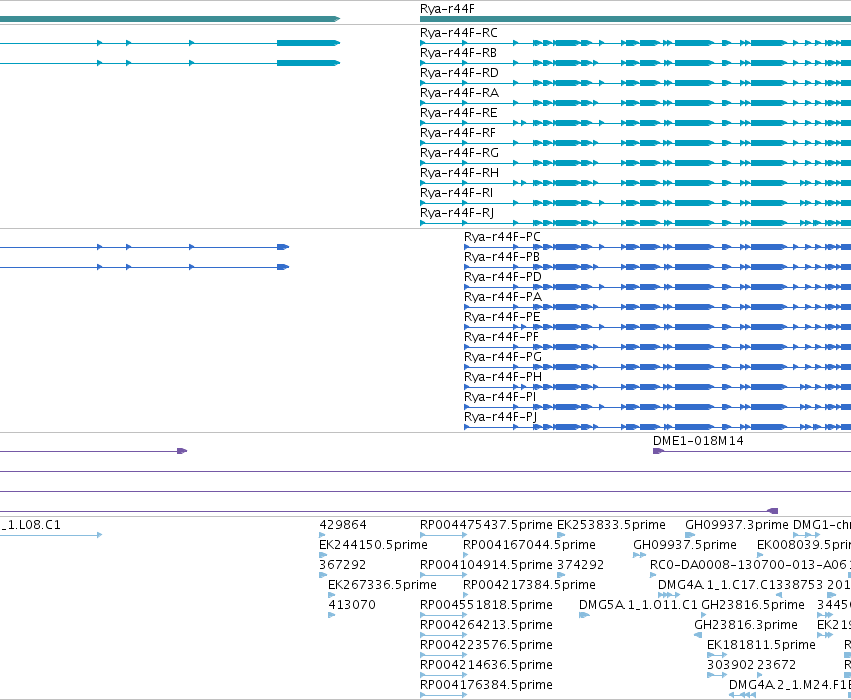851x700 pixels.
Task: Select transcript Rya-r44F-RD
Action: tap(459, 73)
